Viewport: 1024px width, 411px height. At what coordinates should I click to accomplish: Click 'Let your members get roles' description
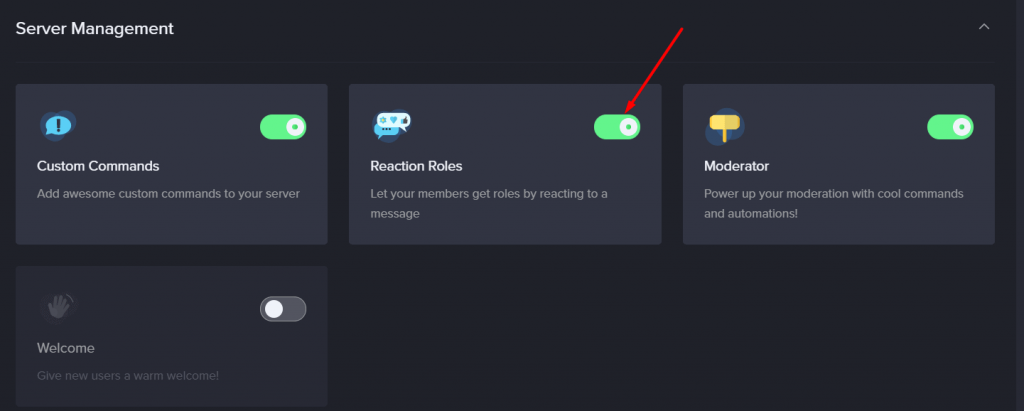488,203
